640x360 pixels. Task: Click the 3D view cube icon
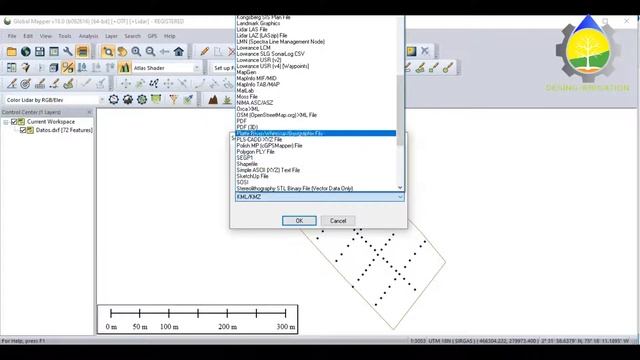[x=53, y=68]
